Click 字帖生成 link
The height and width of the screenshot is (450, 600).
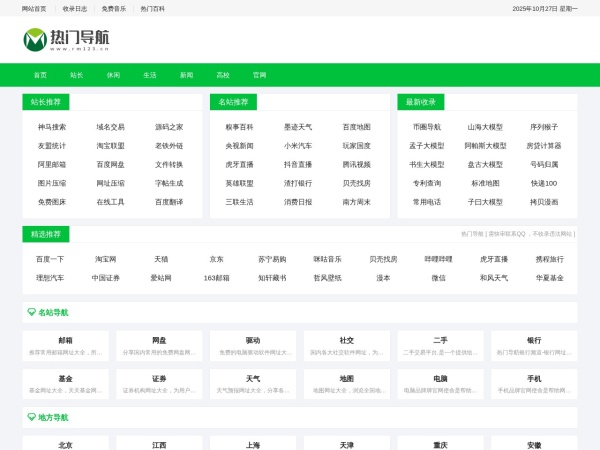click(169, 183)
